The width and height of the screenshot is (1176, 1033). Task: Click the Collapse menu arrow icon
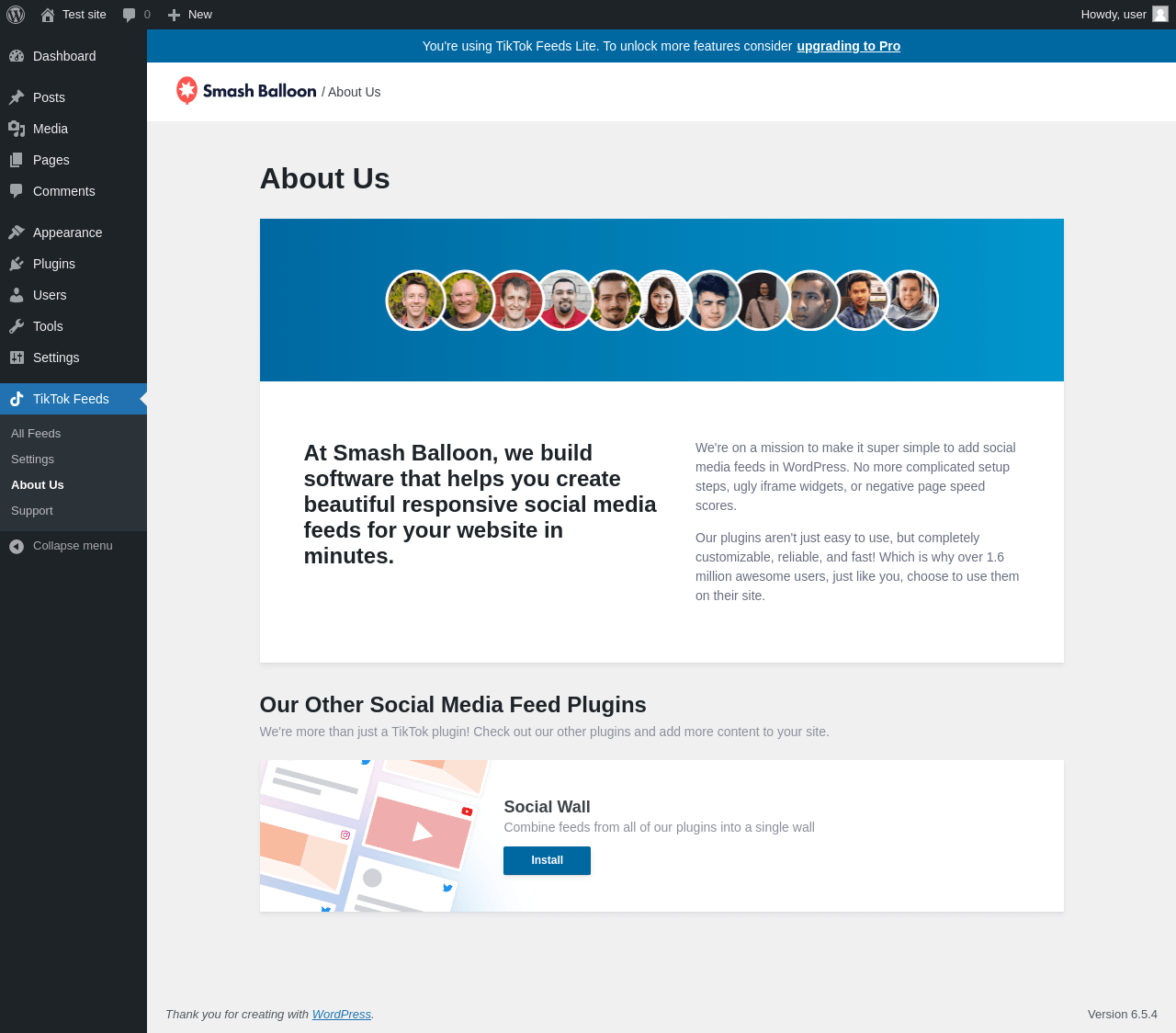17,546
